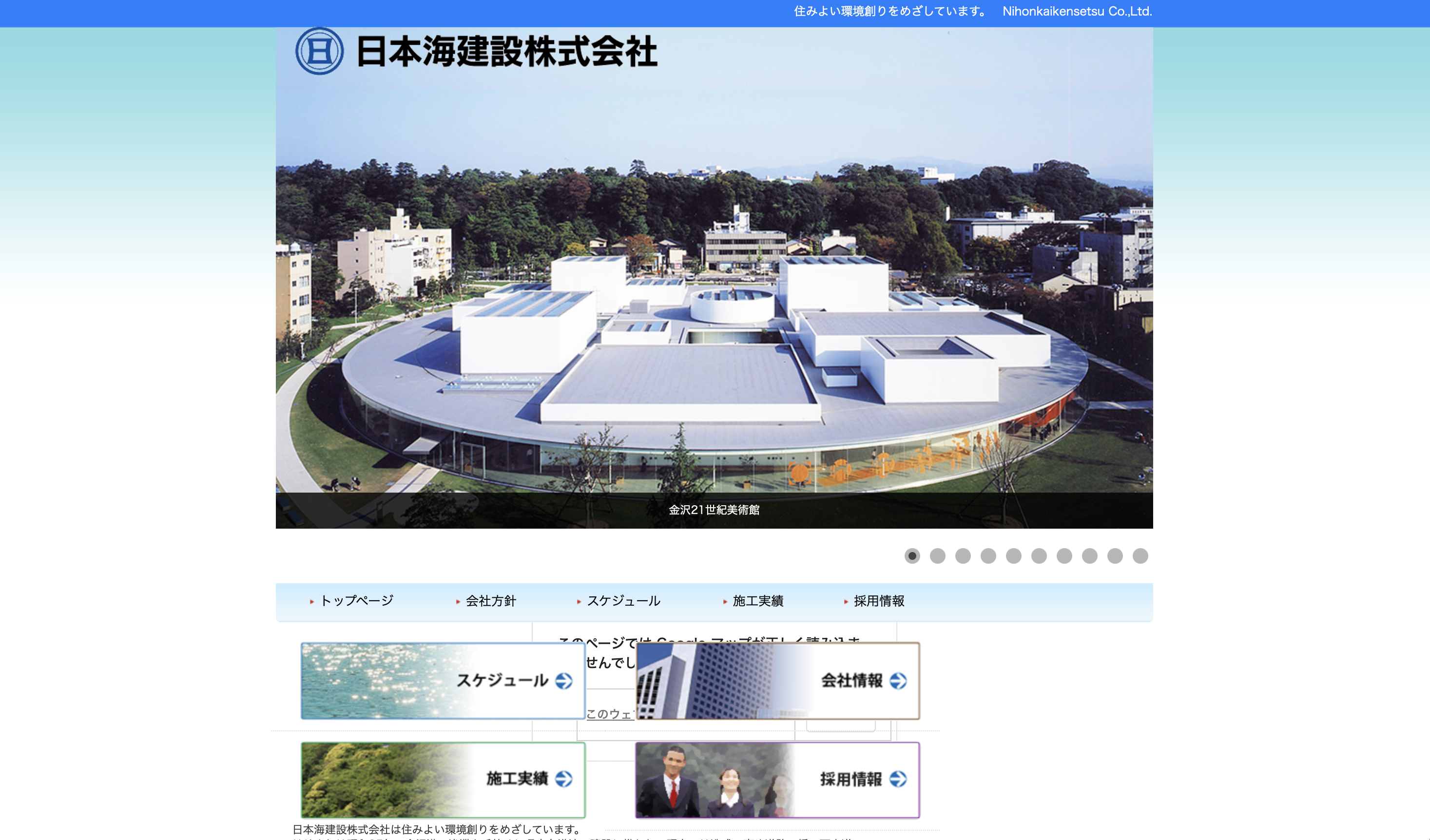The width and height of the screenshot is (1430, 840).
Task: Select the fifth slideshow dot indicator
Action: click(1013, 556)
